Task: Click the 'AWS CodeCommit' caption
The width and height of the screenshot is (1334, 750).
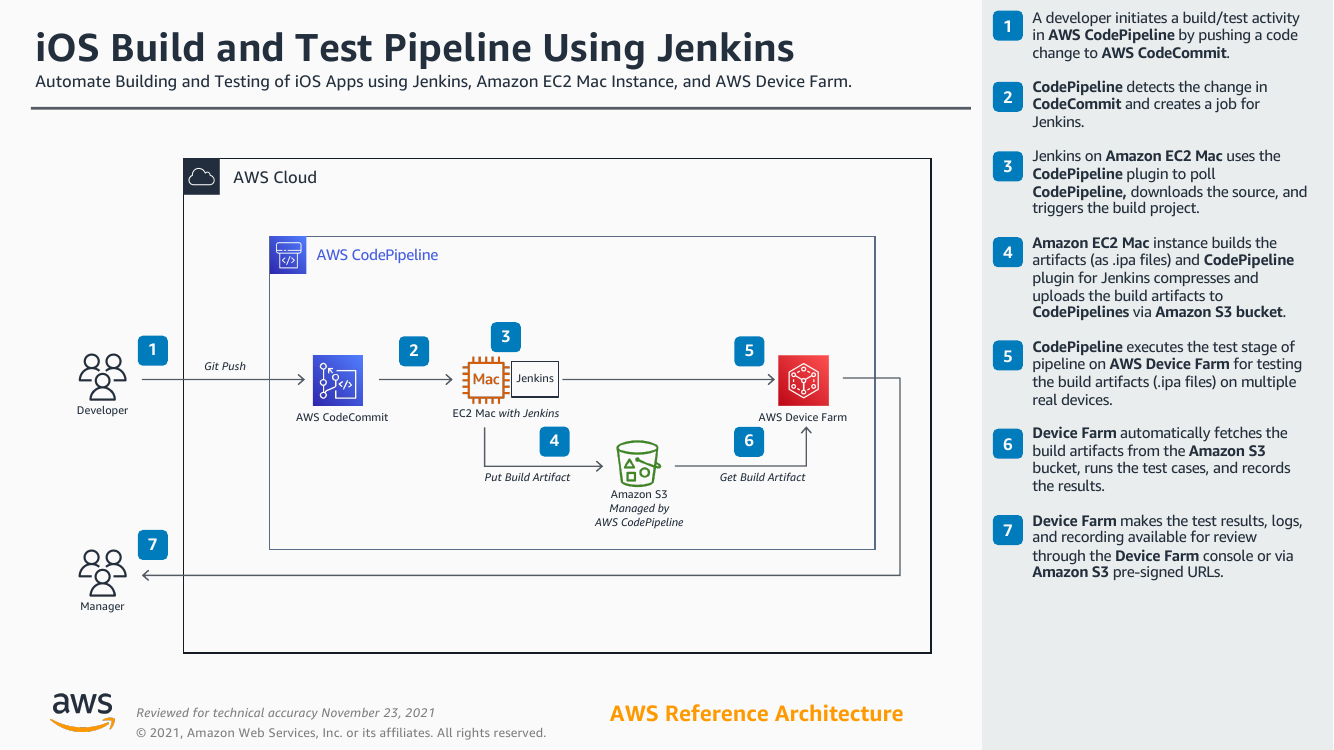Action: coord(342,417)
